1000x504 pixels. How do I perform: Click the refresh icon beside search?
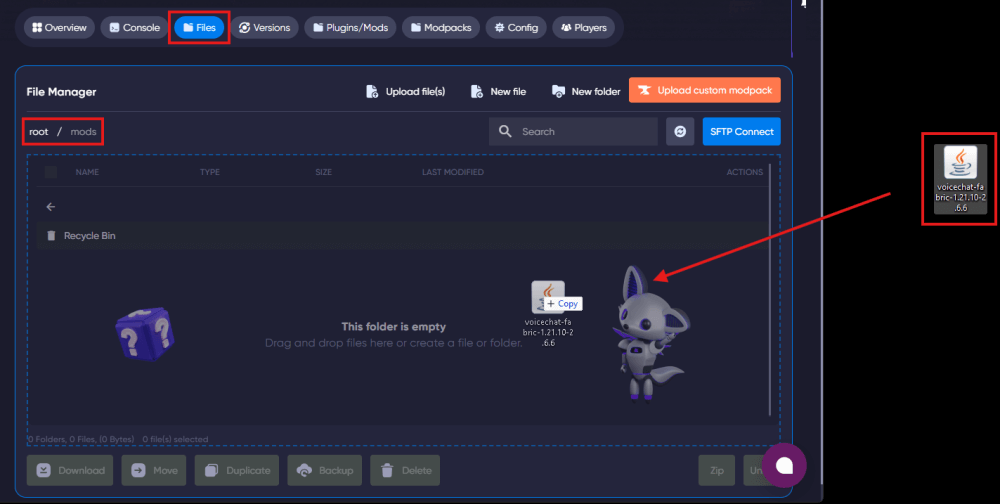point(680,132)
